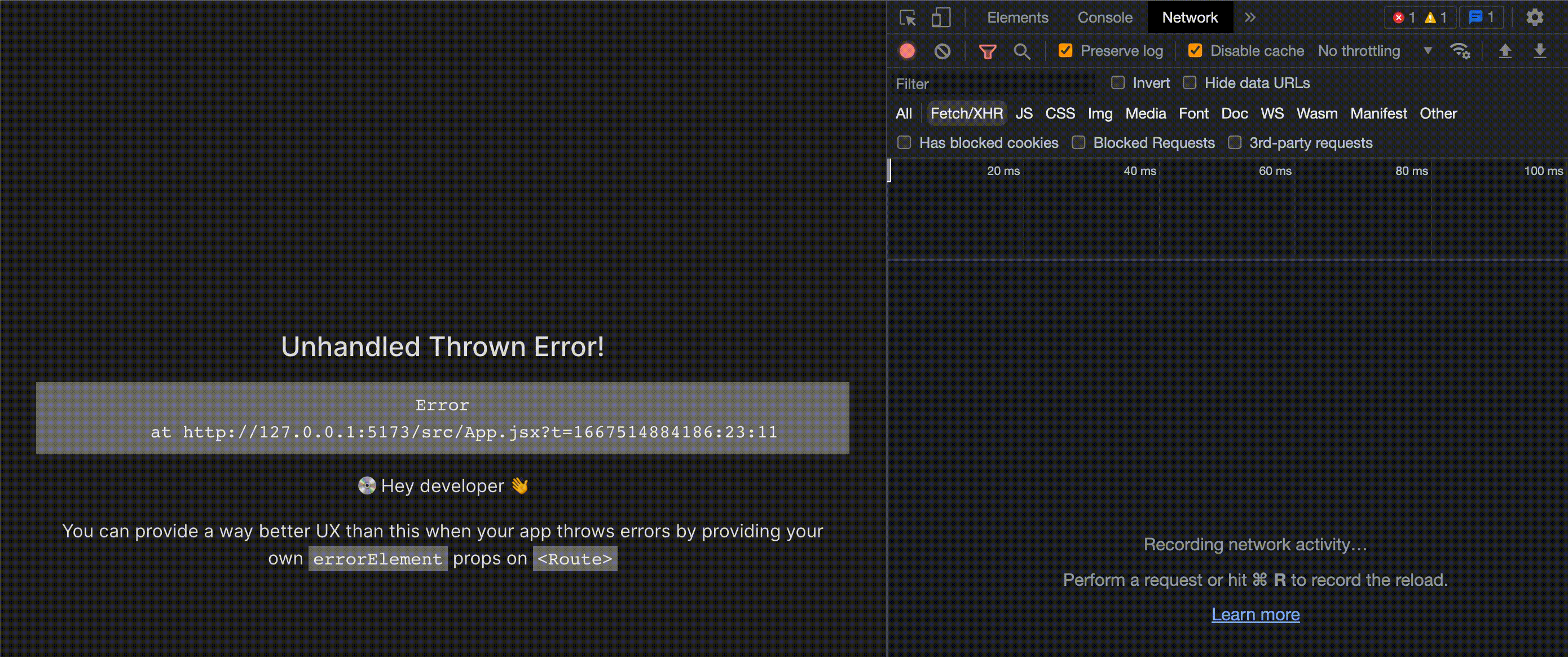Viewport: 1568px width, 657px height.
Task: Toggle the network filter funnel icon
Action: (987, 51)
